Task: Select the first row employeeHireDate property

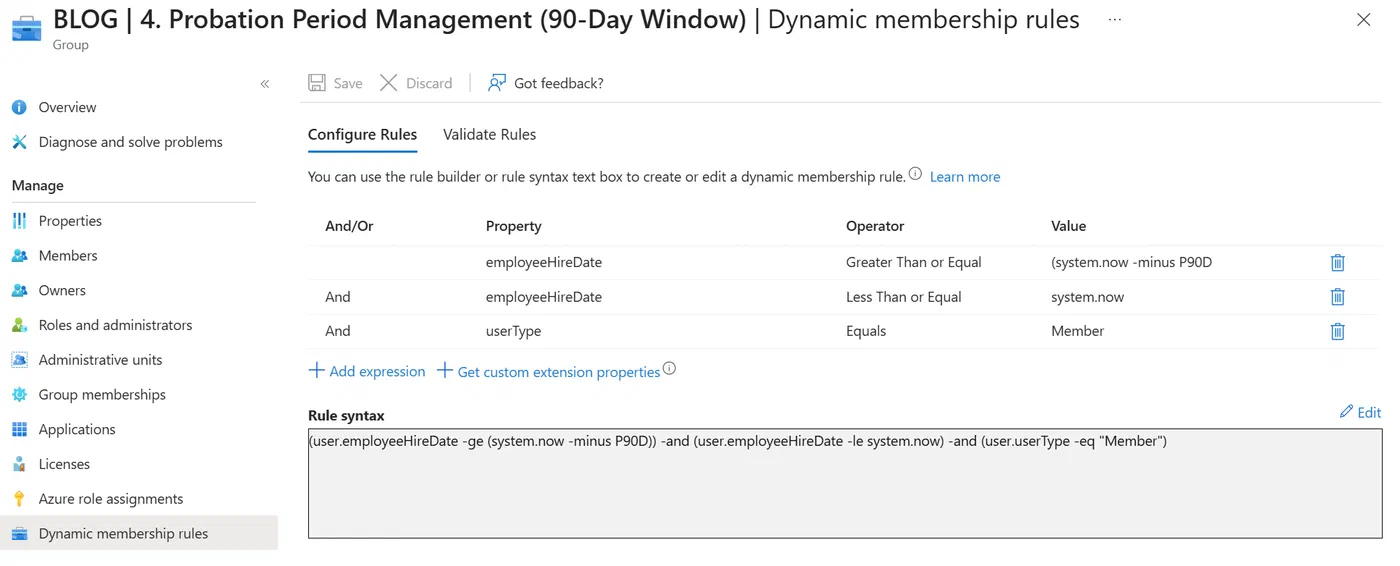Action: click(544, 263)
